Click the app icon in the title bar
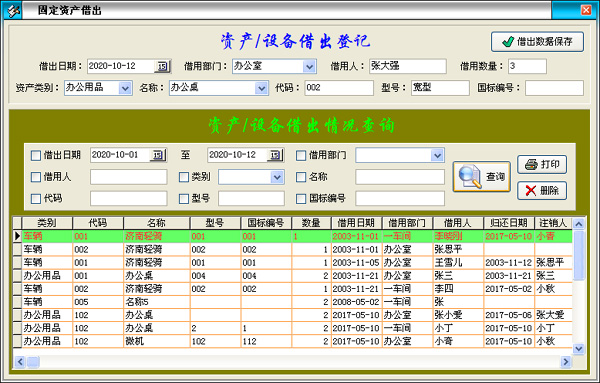The image size is (600, 383). coord(13,10)
